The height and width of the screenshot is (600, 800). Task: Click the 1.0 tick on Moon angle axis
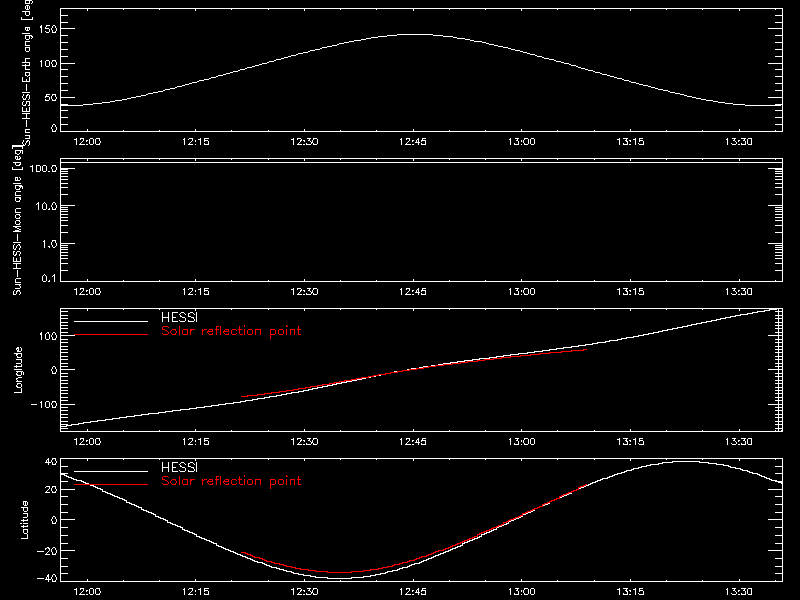[x=49, y=244]
